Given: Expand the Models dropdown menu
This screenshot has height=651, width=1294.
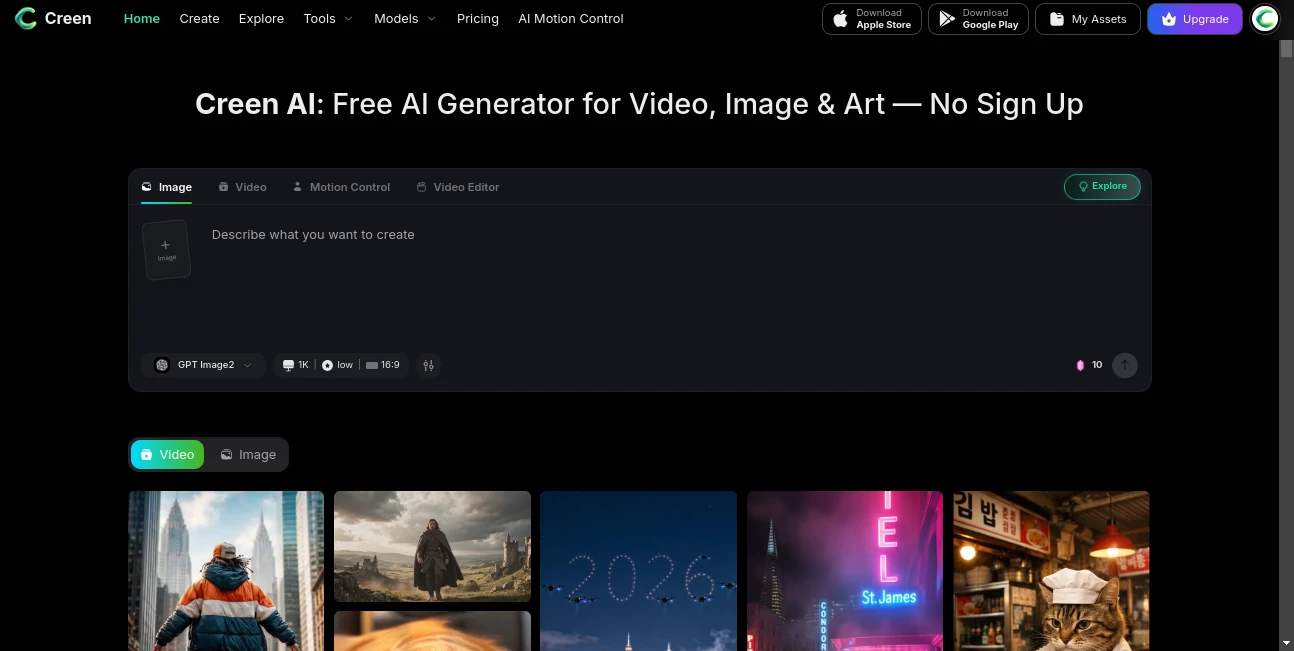Looking at the screenshot, I should click(405, 18).
